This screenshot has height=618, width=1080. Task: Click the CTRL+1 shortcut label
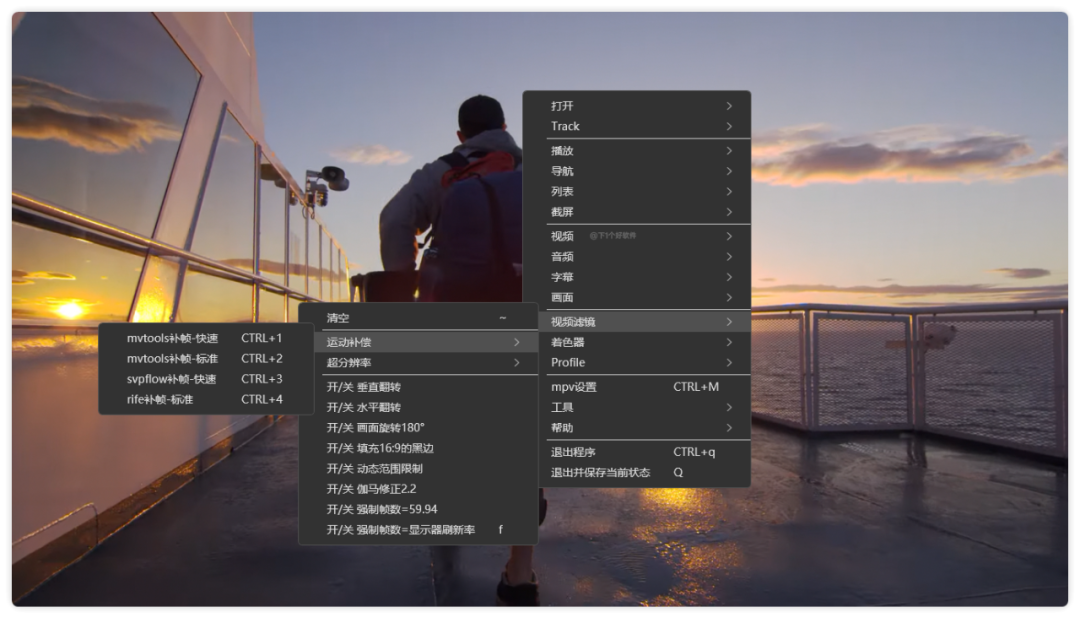pyautogui.click(x=262, y=338)
